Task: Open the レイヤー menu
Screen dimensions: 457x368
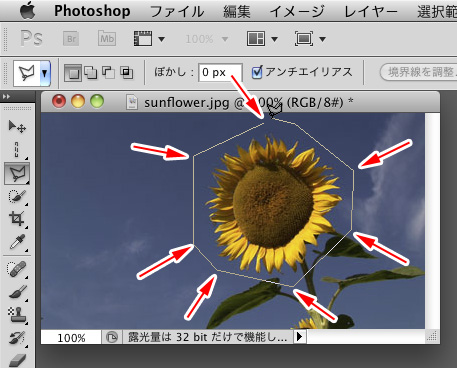Action: coord(371,12)
